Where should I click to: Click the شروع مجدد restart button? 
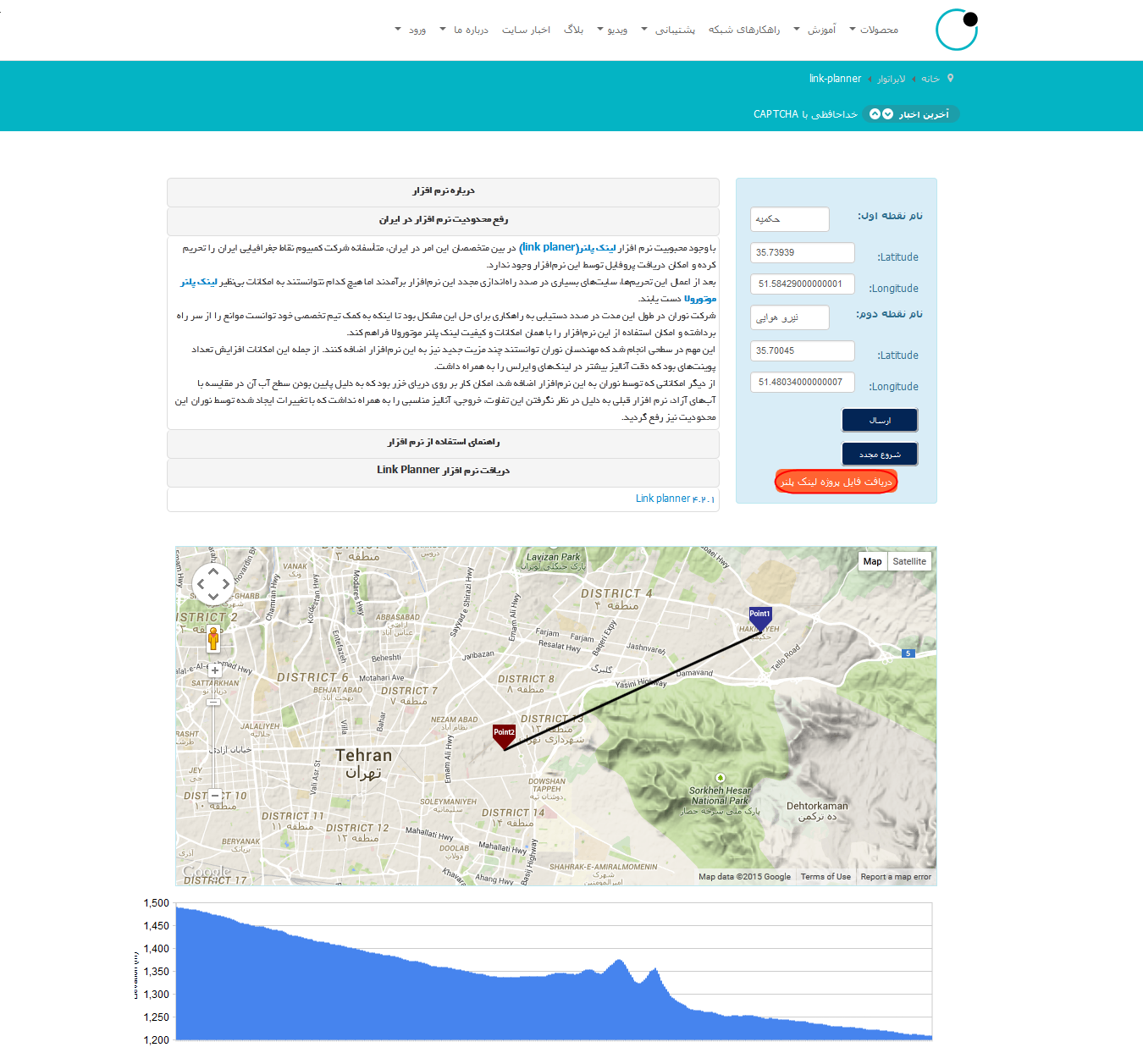tap(880, 455)
